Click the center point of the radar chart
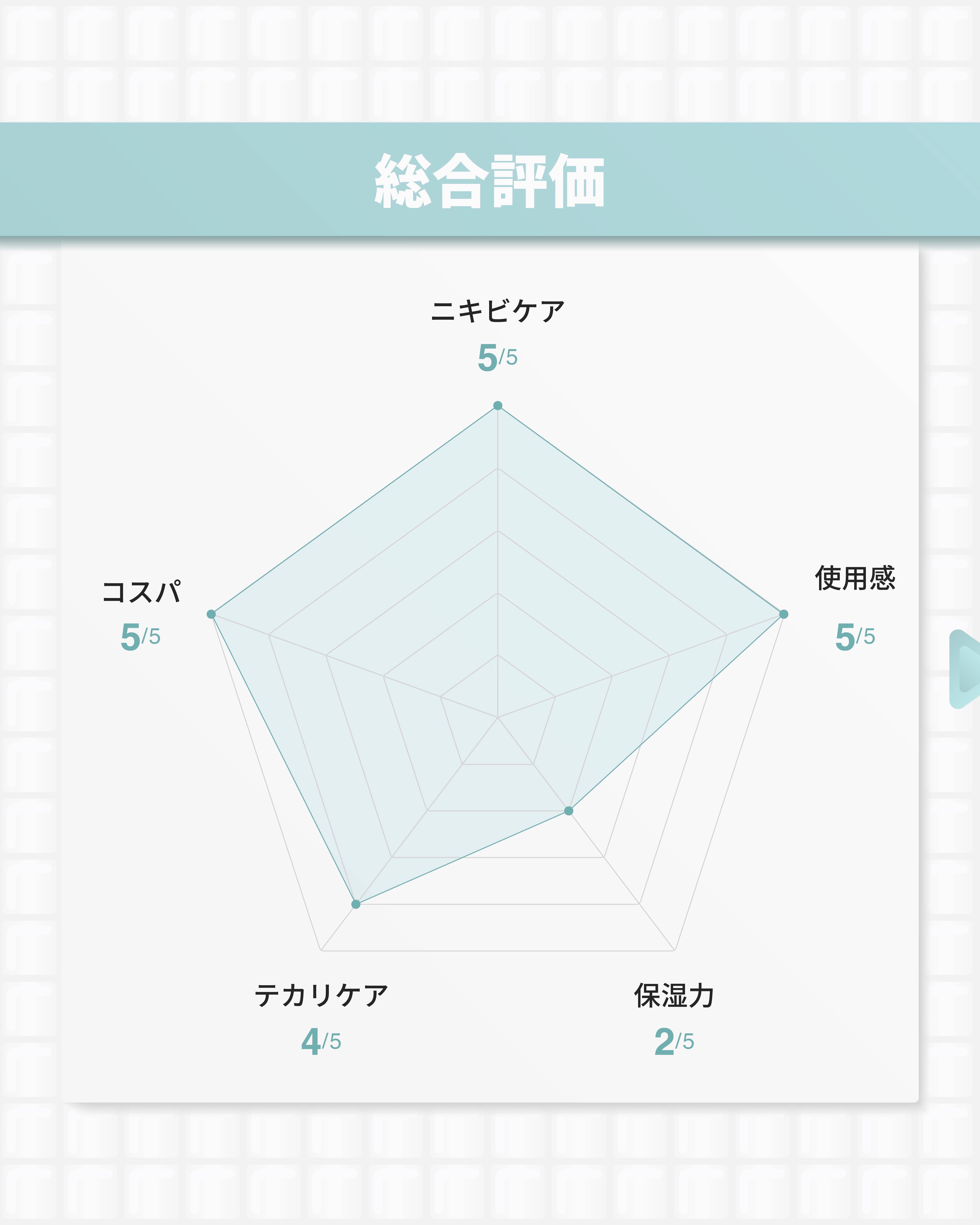 point(498,718)
